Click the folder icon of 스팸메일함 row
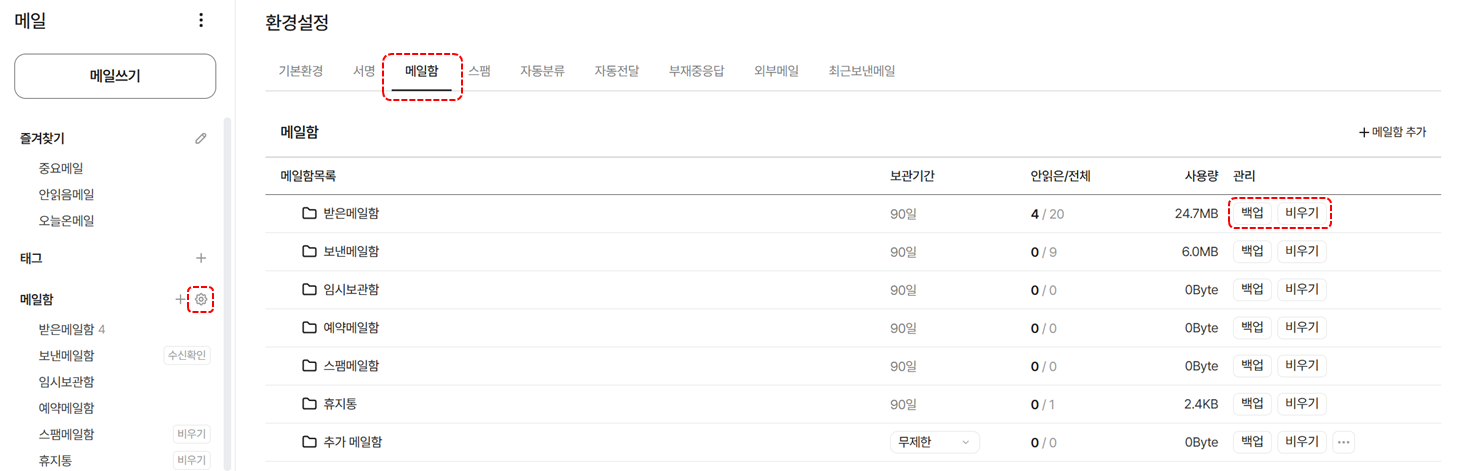Screen dimensions: 1463x471 [x=309, y=366]
